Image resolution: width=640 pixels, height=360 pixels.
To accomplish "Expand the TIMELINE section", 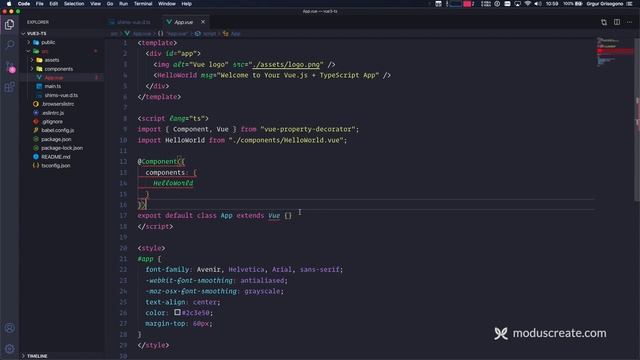I will 62,356.
